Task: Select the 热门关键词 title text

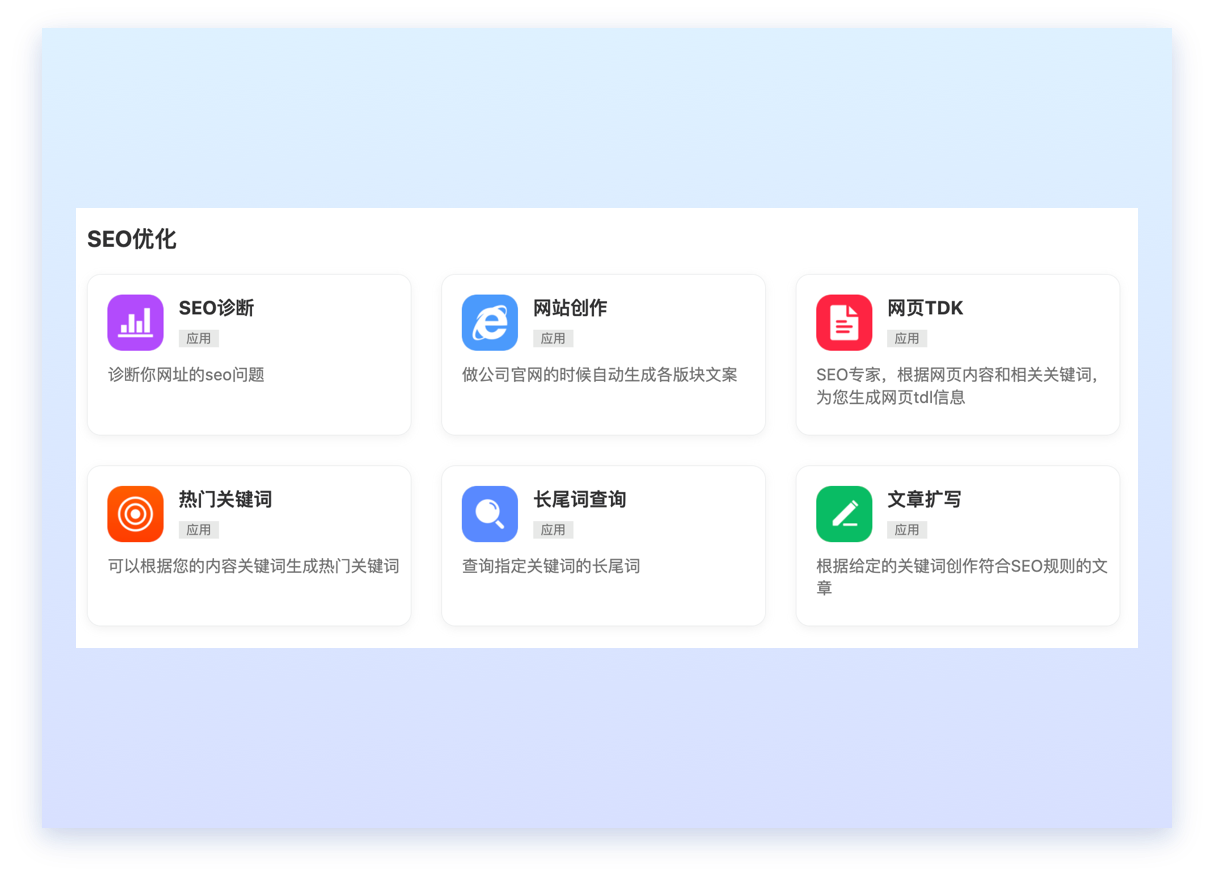Action: (225, 499)
